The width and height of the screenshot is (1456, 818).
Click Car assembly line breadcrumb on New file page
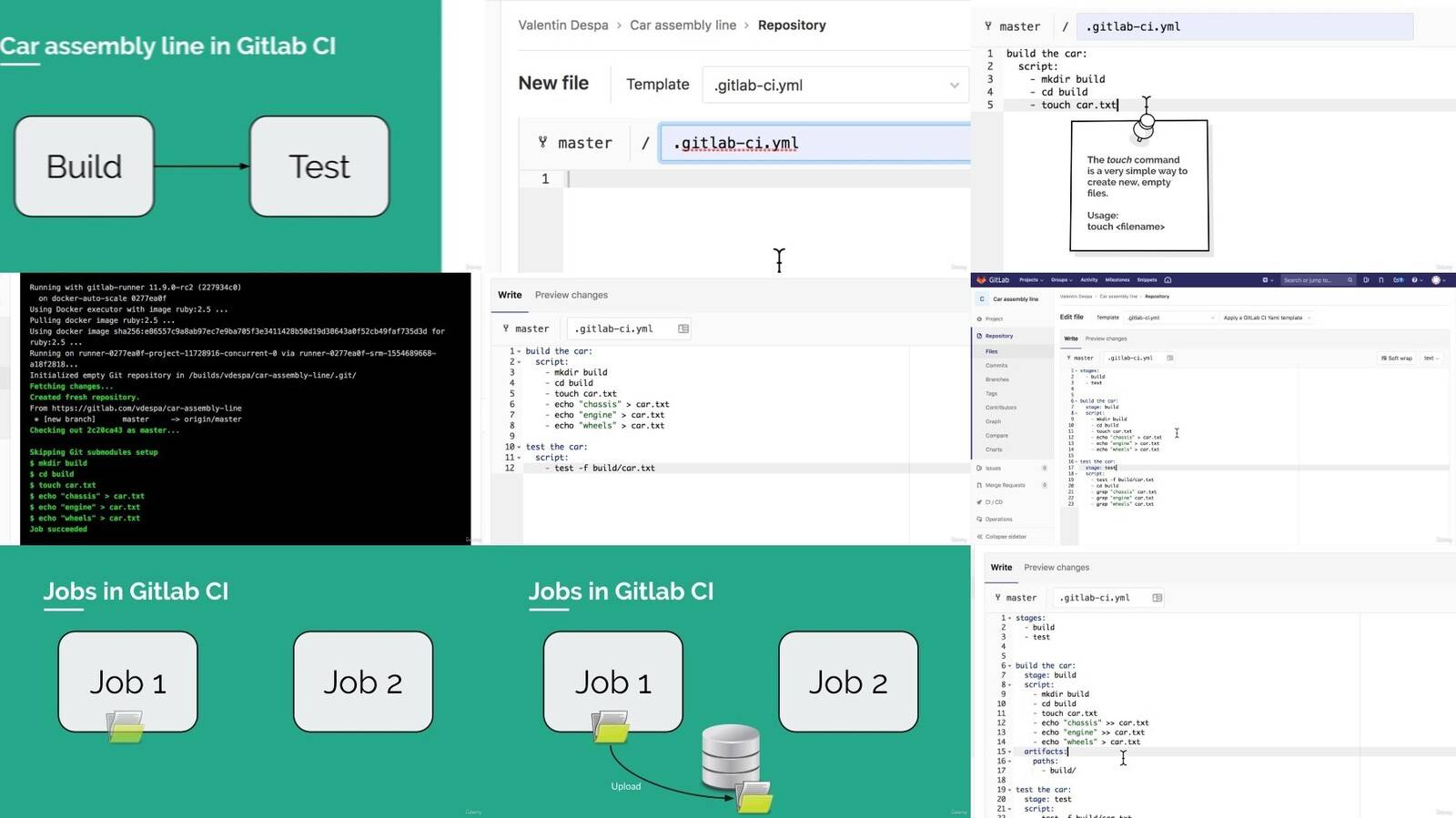[683, 25]
